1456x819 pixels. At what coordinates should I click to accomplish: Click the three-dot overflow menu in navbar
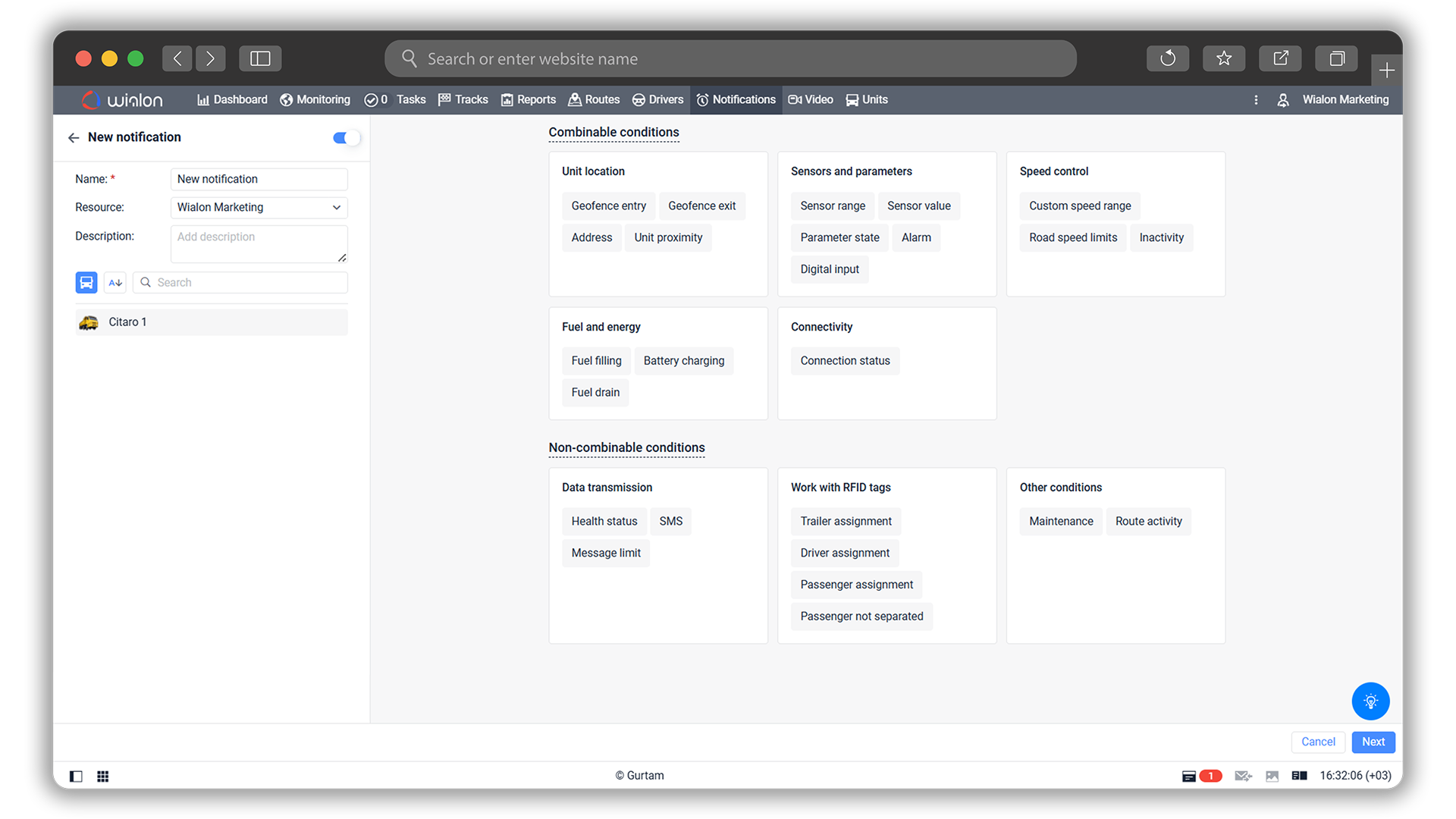1256,99
